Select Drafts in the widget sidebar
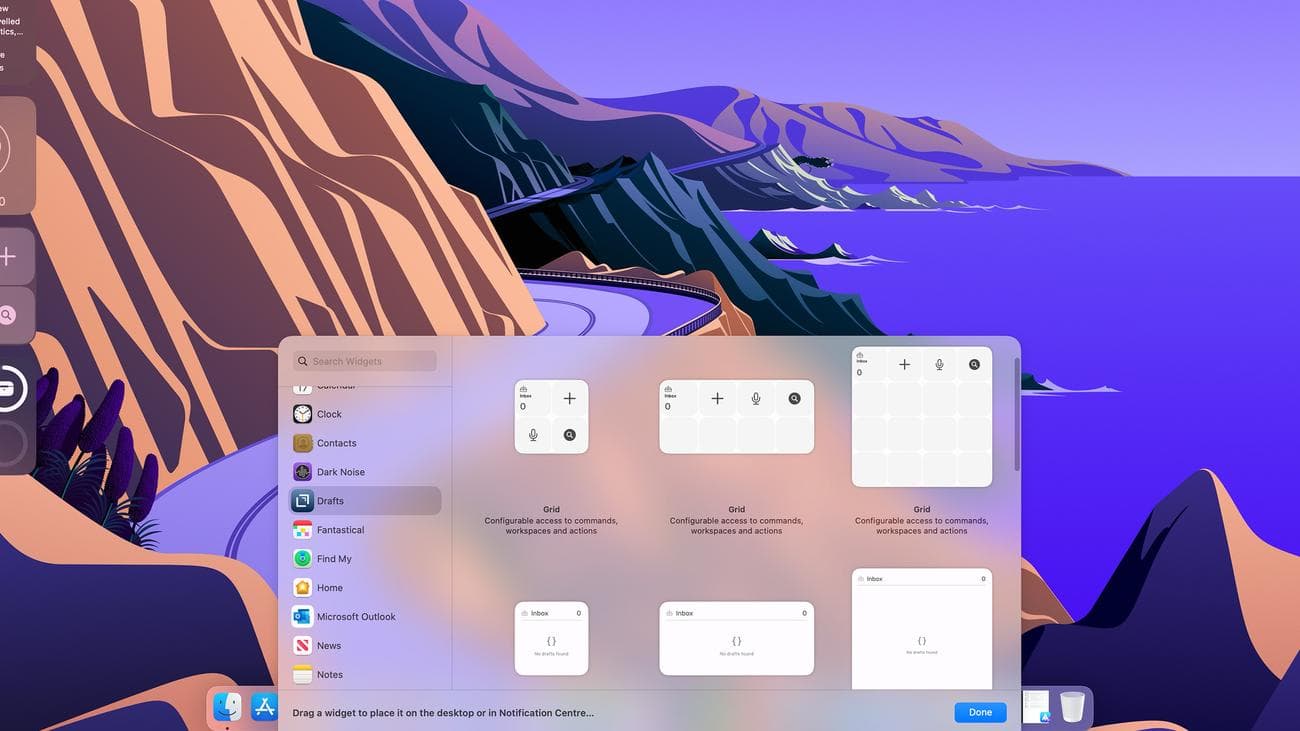 332,500
